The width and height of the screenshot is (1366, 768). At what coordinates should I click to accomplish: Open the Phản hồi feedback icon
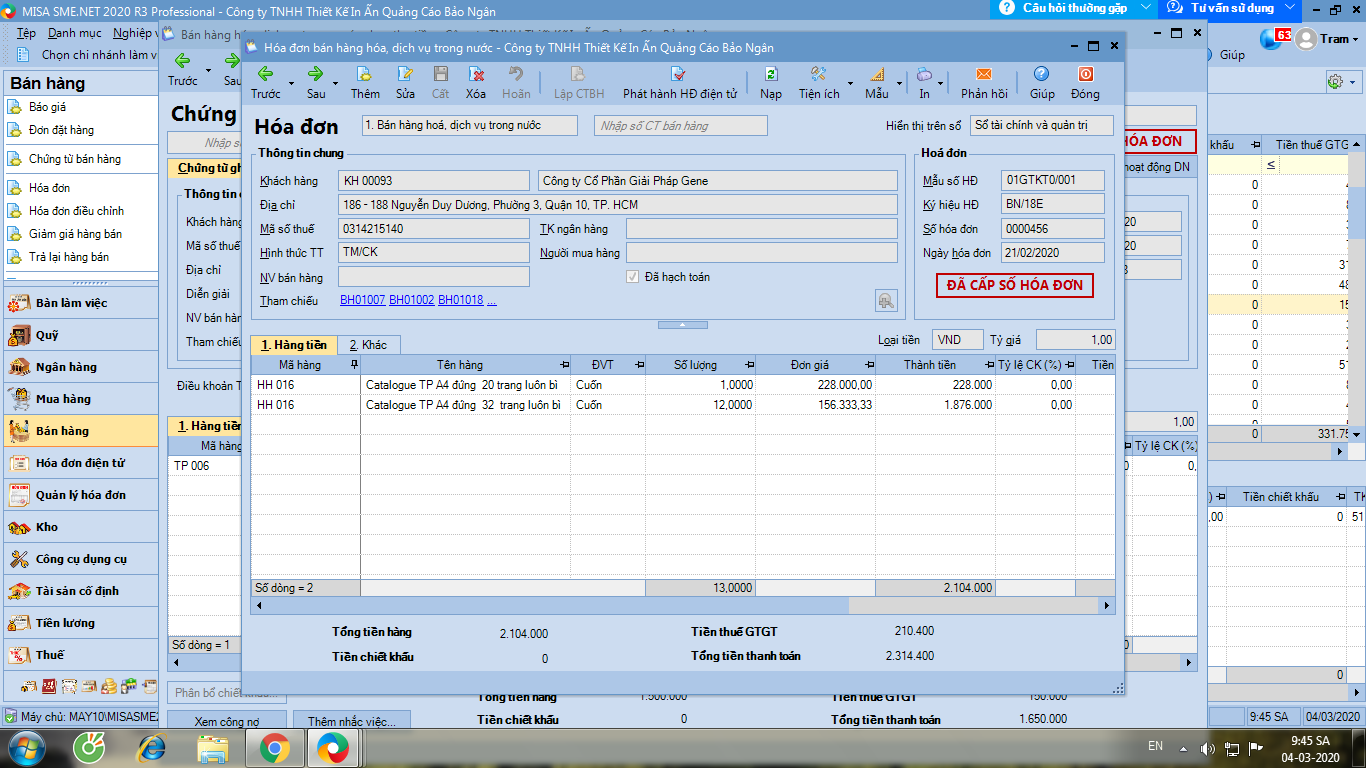[984, 74]
